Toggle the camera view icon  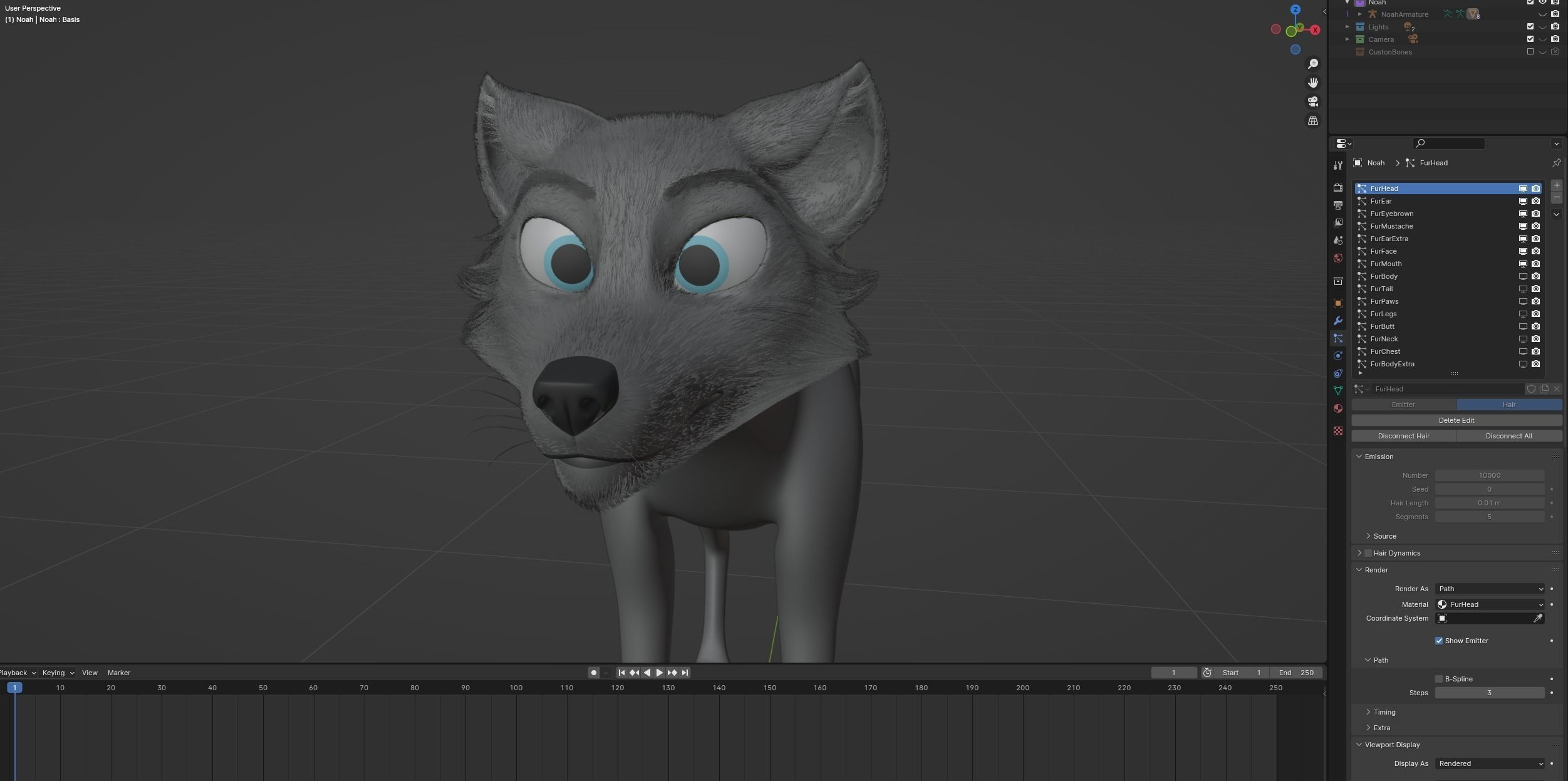point(1312,101)
